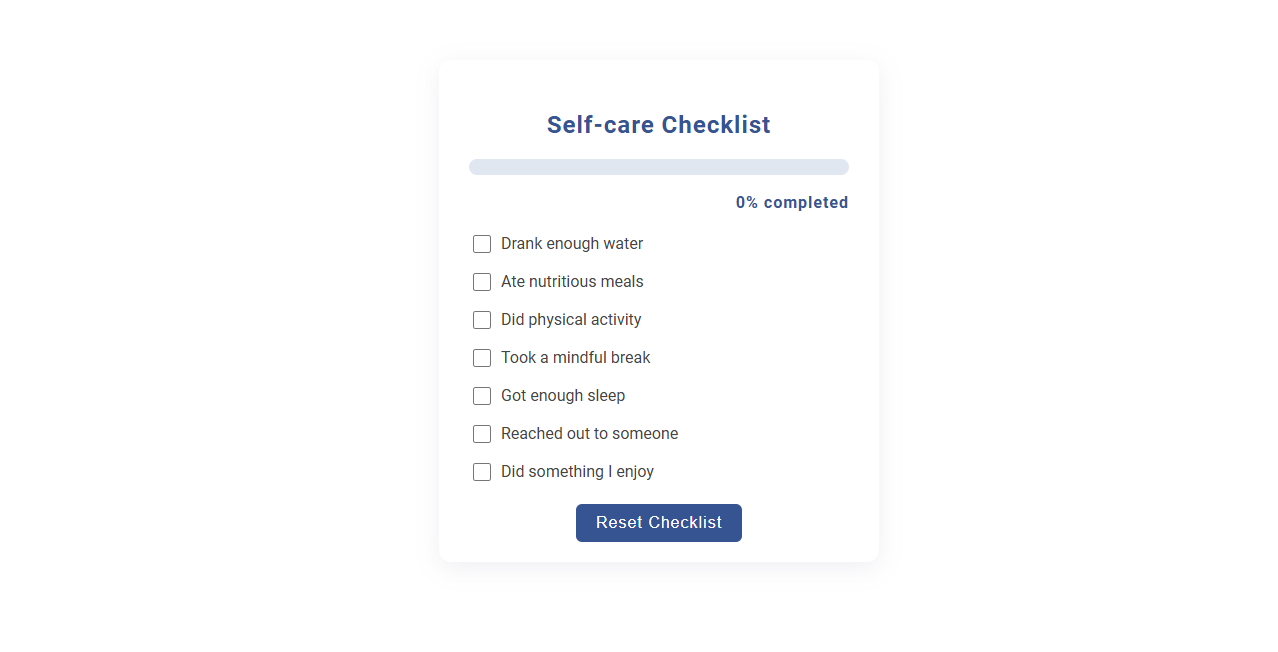The height and width of the screenshot is (652, 1278).
Task: Click the Reset Checklist button
Action: tap(658, 522)
